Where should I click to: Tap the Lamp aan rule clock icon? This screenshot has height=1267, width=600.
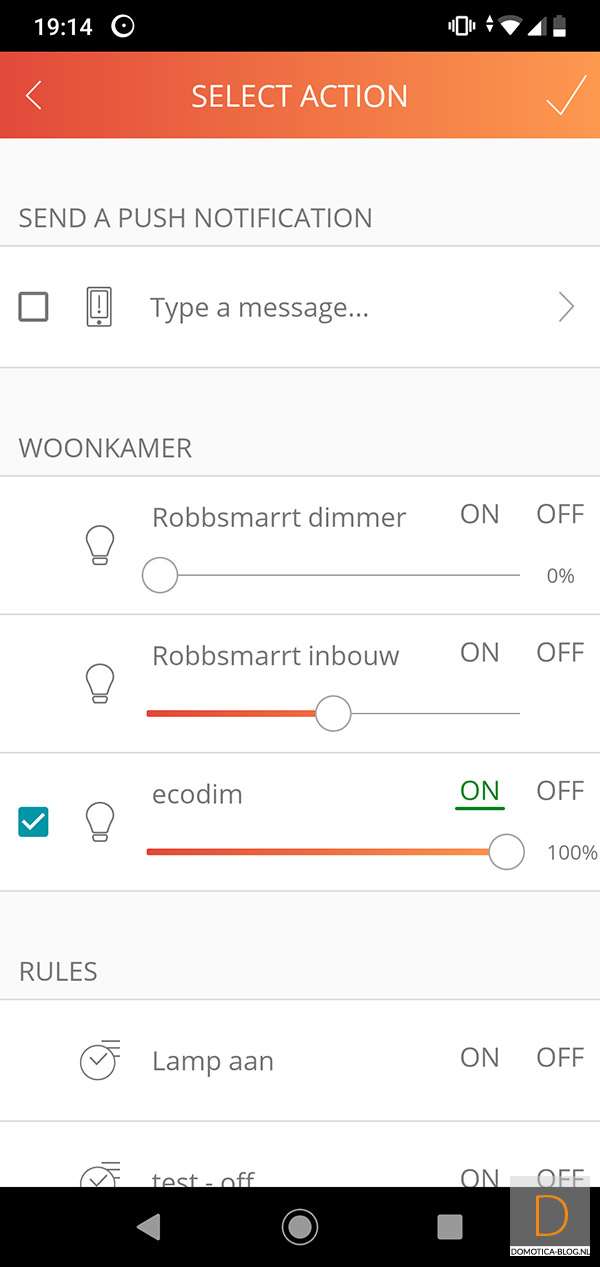[99, 1061]
